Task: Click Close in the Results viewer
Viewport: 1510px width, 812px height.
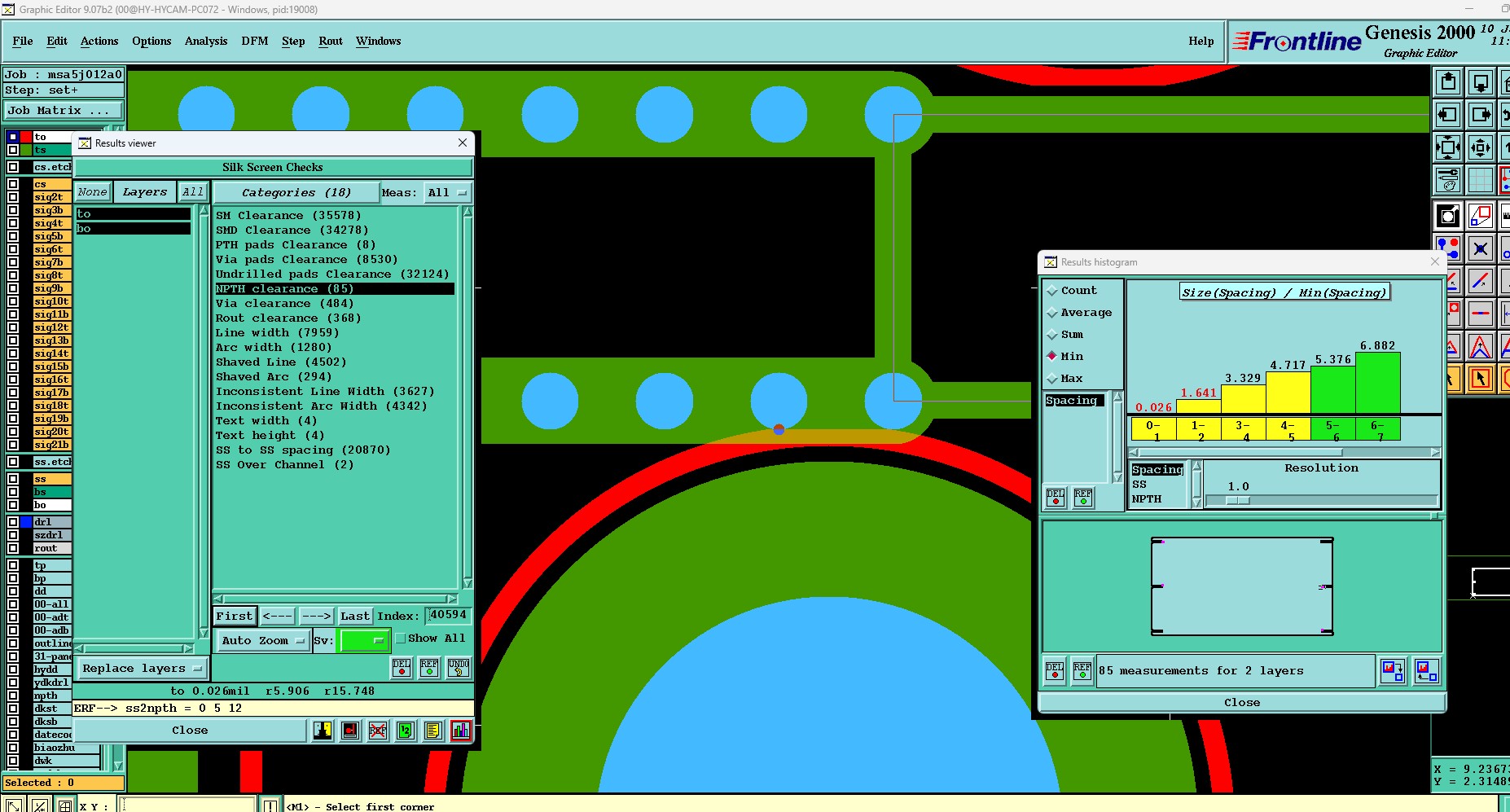Action: coord(190,731)
